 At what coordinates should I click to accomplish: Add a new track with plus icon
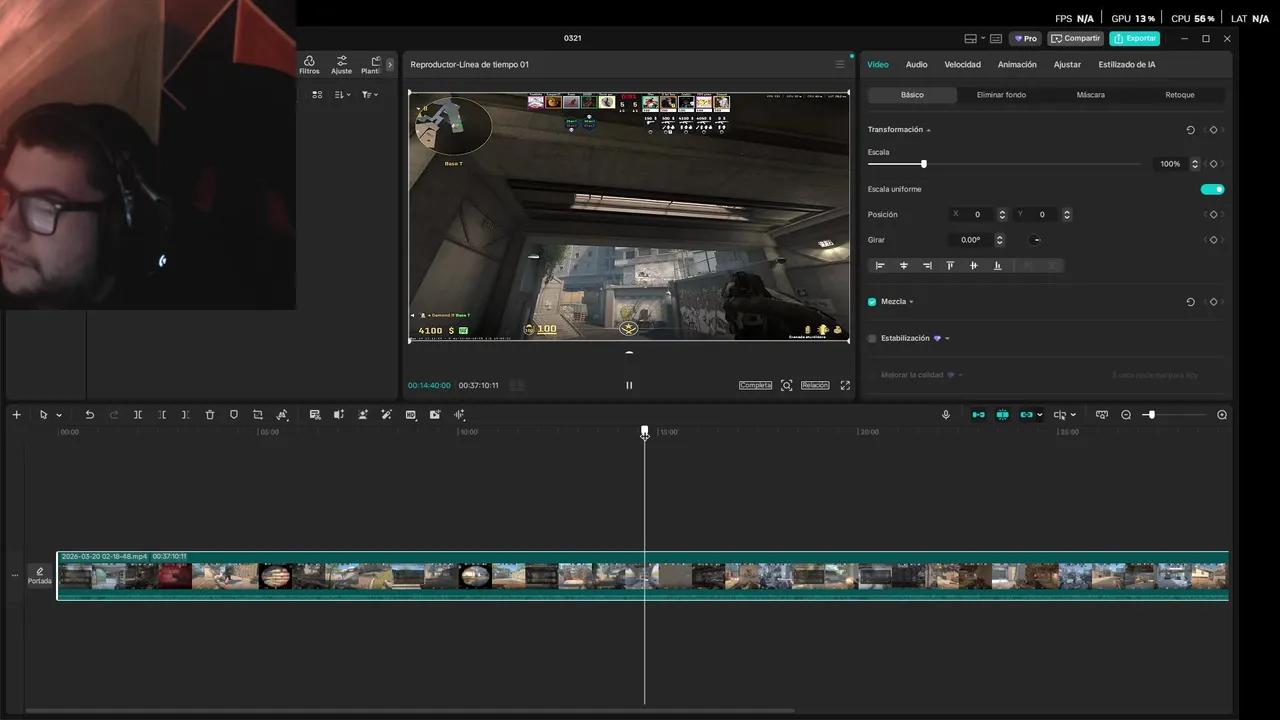pyautogui.click(x=16, y=415)
